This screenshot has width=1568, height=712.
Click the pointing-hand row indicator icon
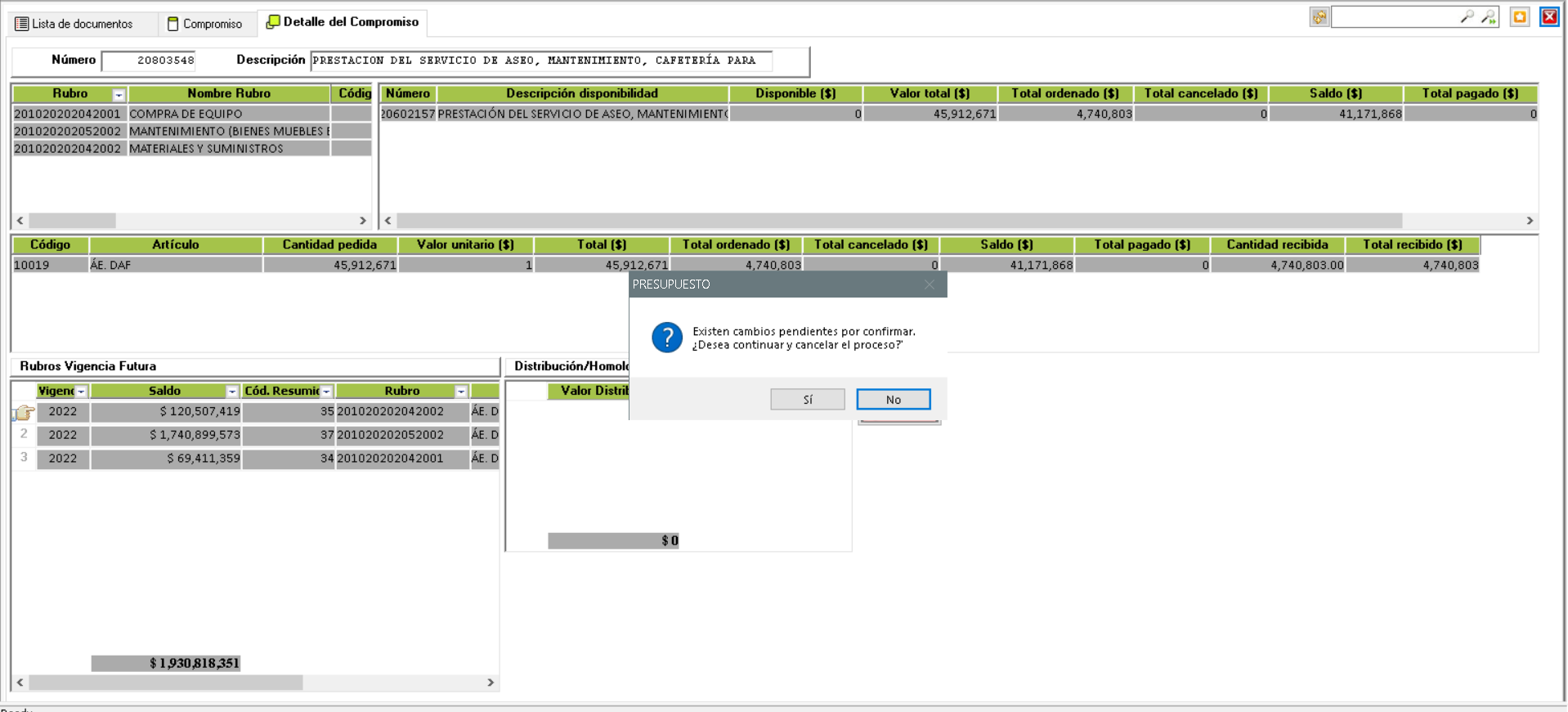25,413
